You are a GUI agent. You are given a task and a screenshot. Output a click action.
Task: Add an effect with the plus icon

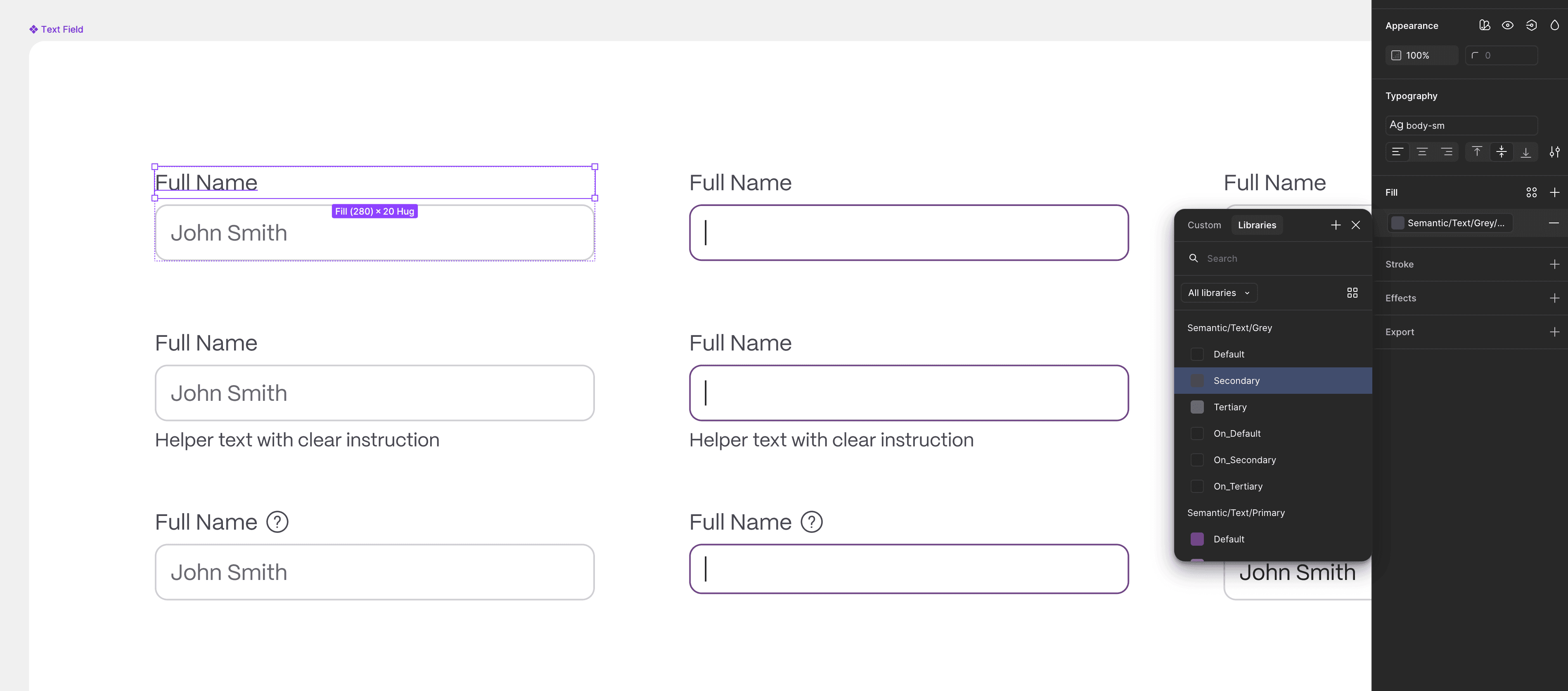point(1554,298)
